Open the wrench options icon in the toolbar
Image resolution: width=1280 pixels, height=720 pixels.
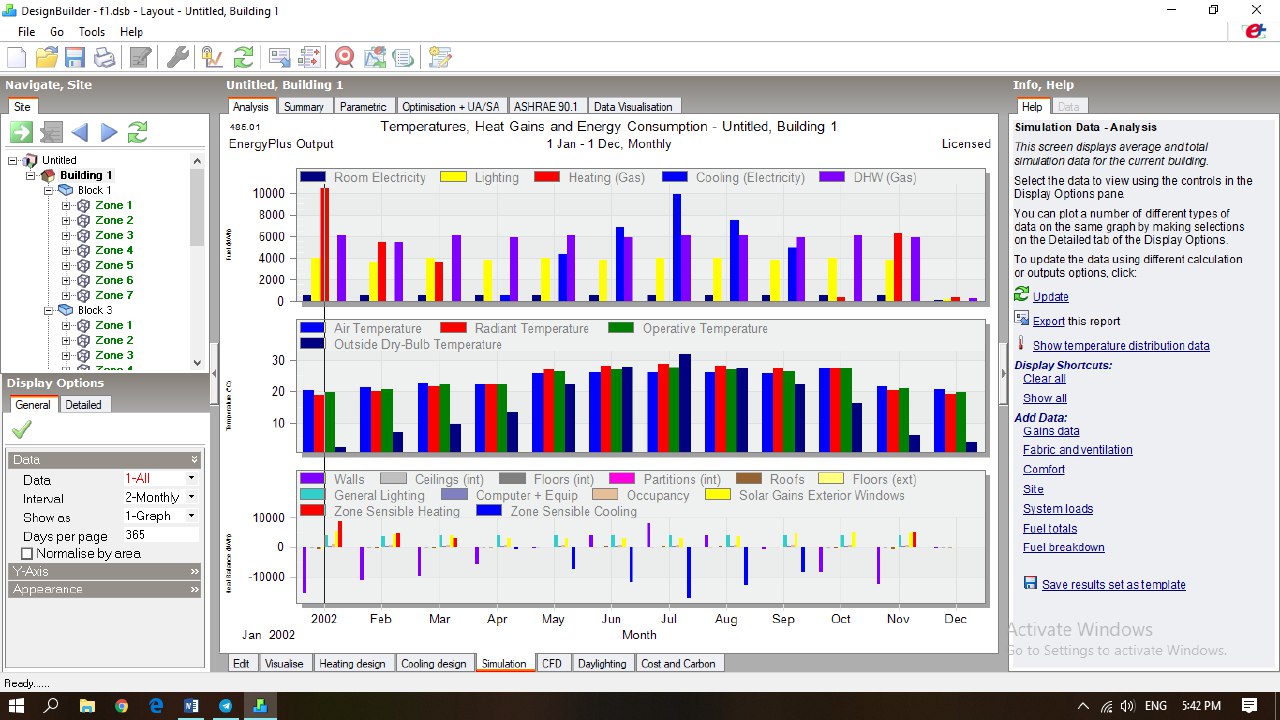pos(177,57)
